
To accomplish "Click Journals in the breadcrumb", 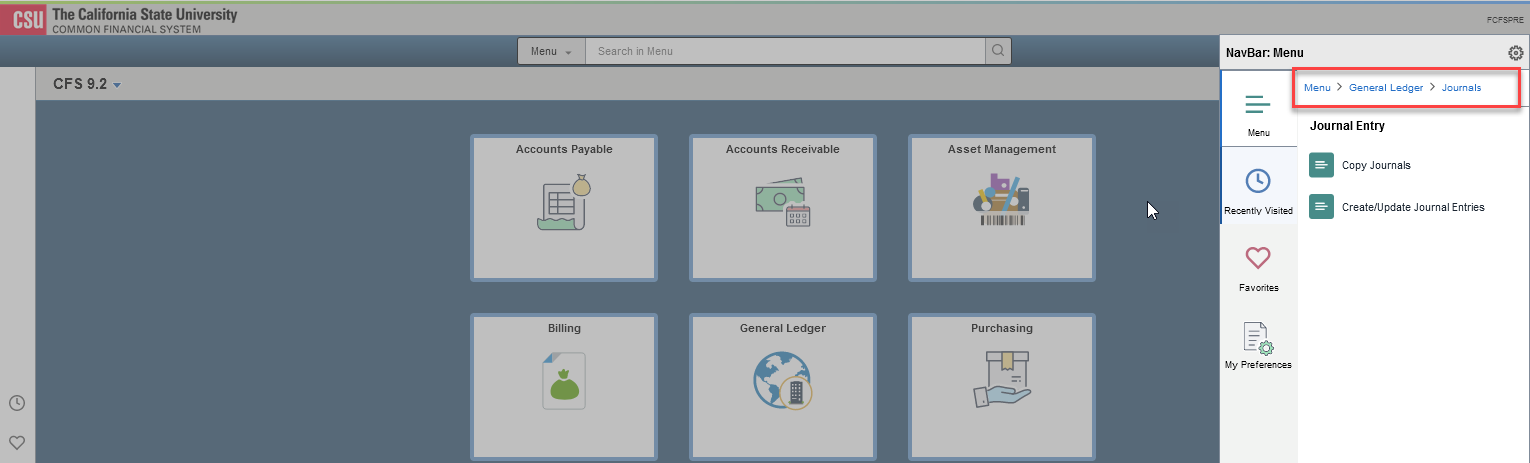I will (x=1461, y=88).
